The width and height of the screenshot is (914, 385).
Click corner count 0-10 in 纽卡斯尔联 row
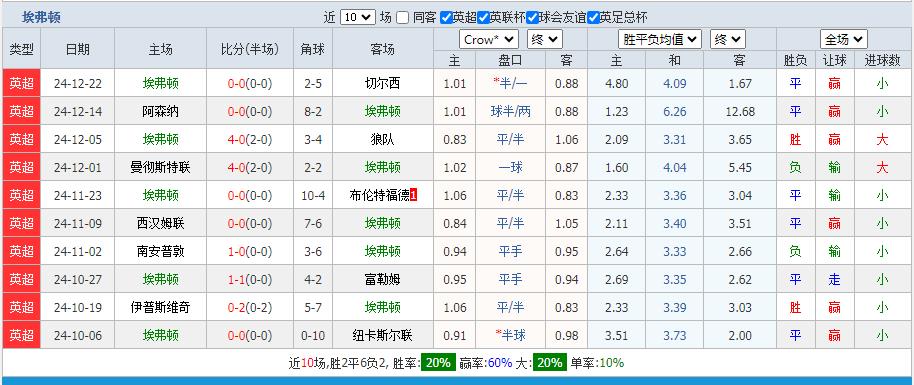313,335
